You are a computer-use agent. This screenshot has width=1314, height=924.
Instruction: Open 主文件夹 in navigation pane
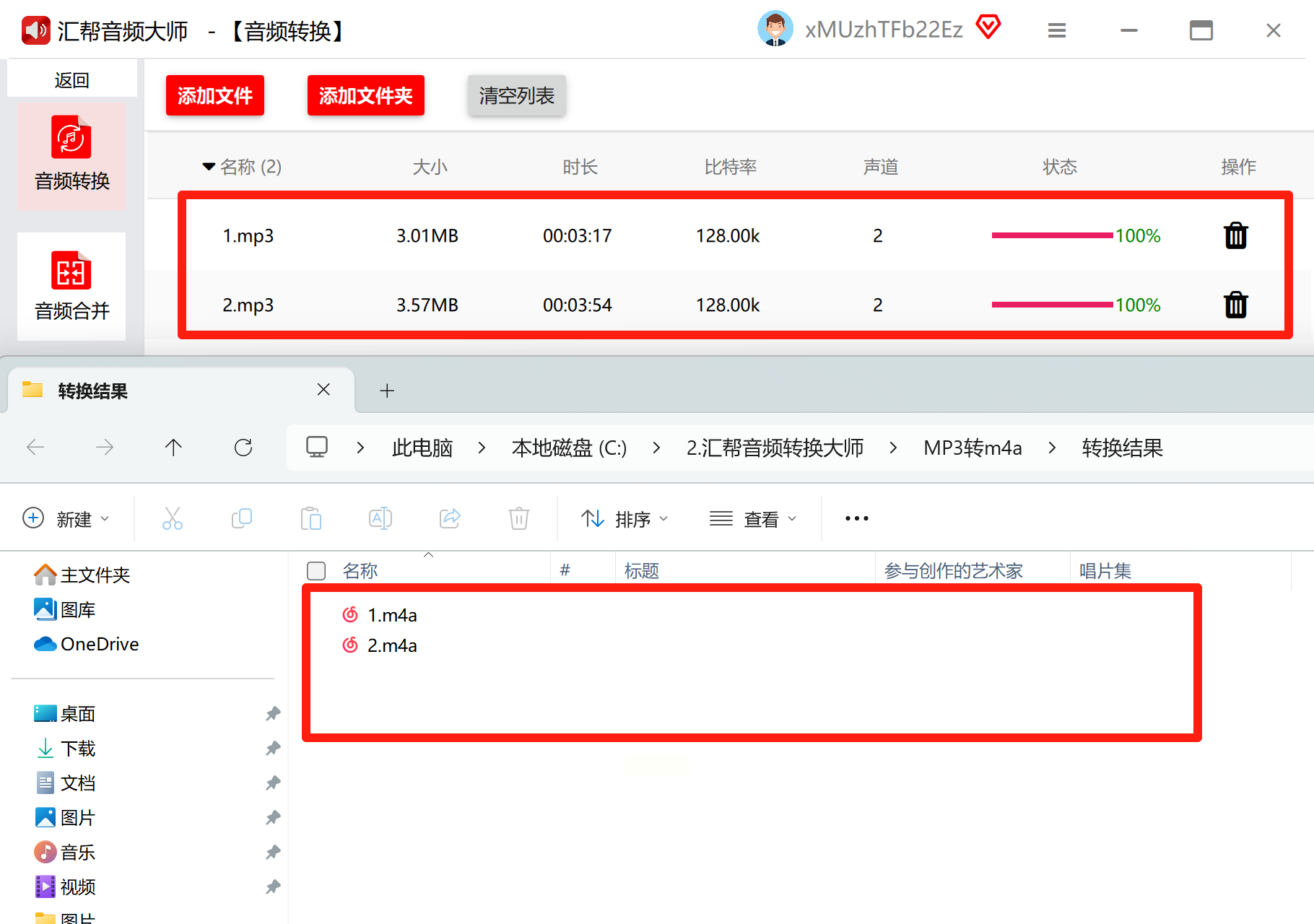82,575
